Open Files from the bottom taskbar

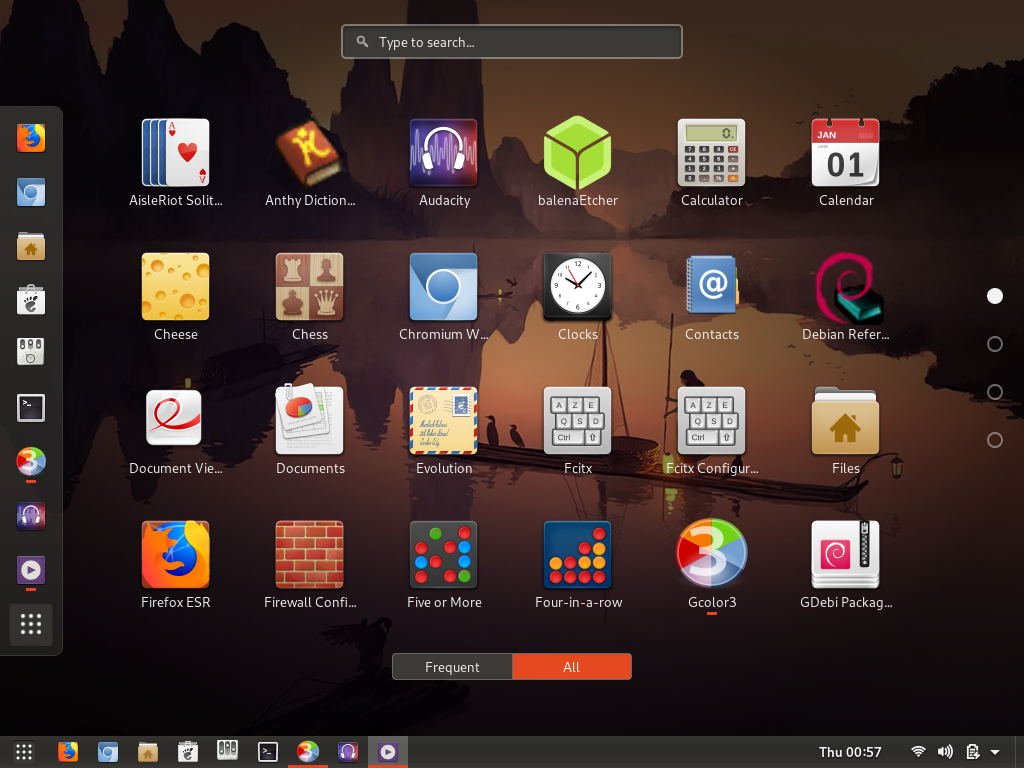[x=148, y=752]
